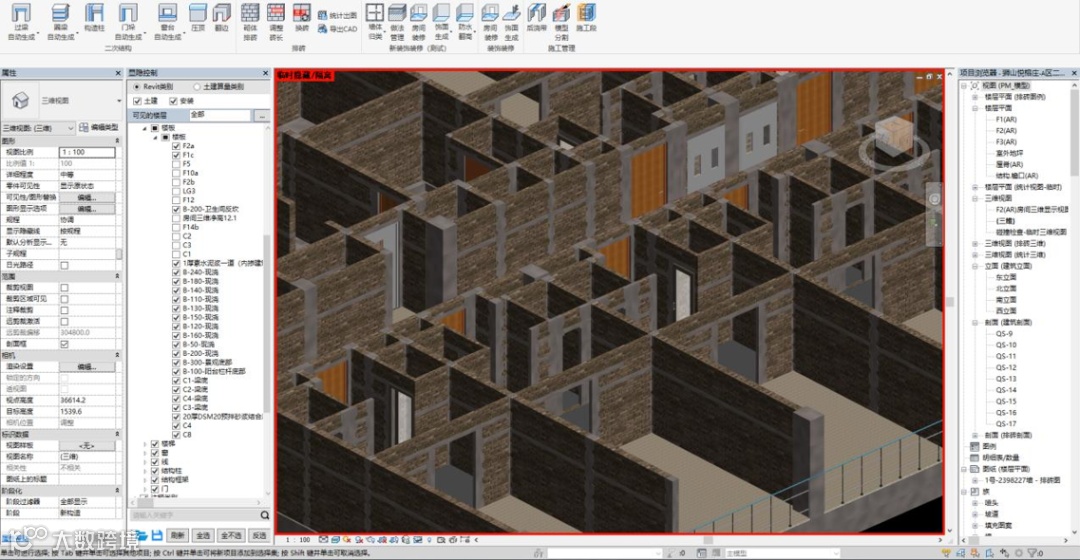The height and width of the screenshot is (560, 1080).
Task: Toggle the 剖面框 section box checkbox
Action: 64,344
